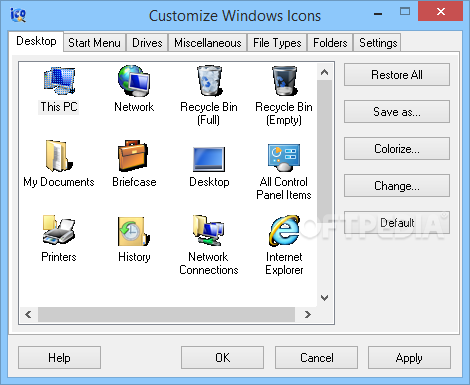
Task: Select the Internet Explorer icon
Action: click(284, 231)
